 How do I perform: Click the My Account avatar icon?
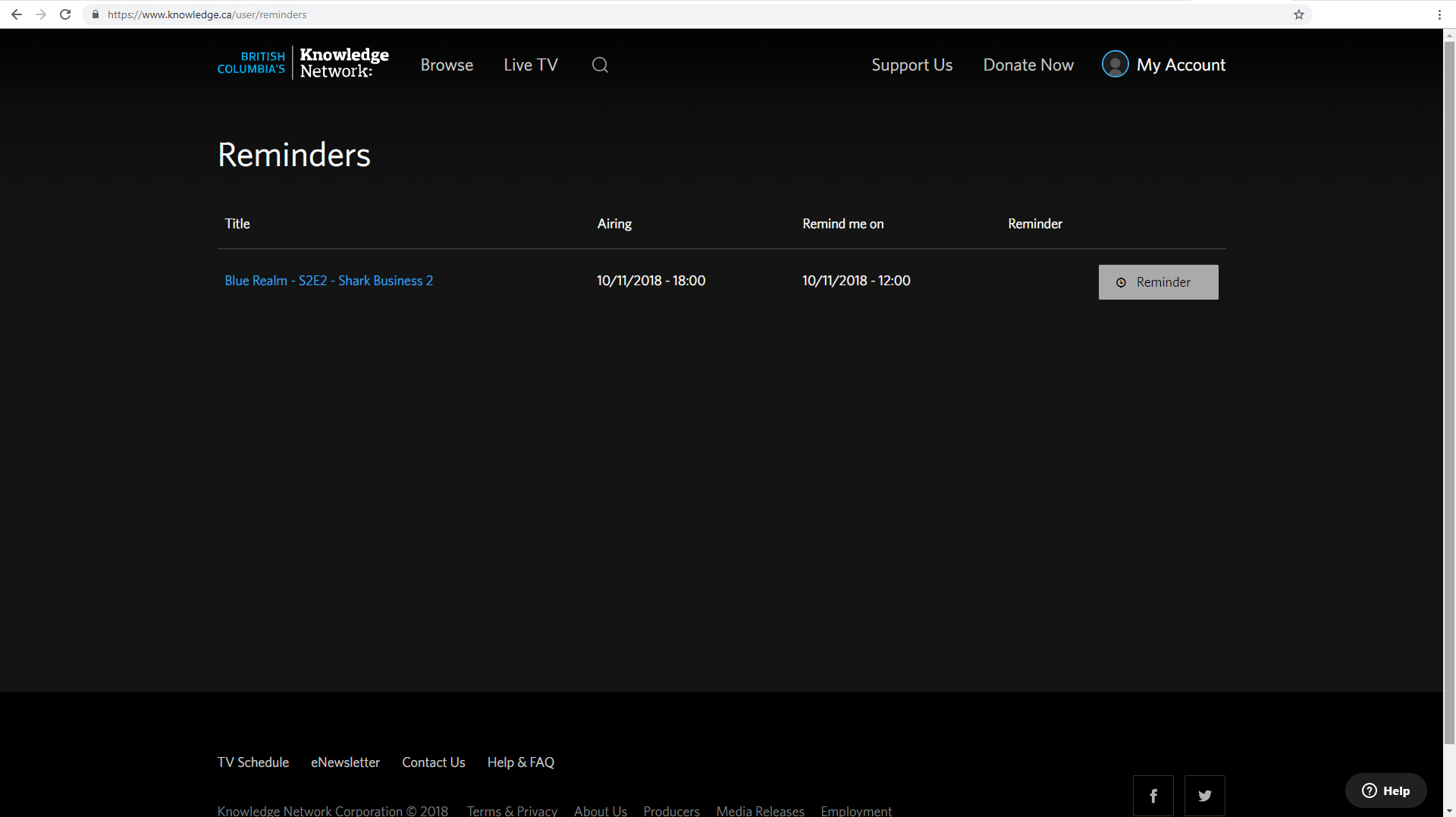(1115, 64)
